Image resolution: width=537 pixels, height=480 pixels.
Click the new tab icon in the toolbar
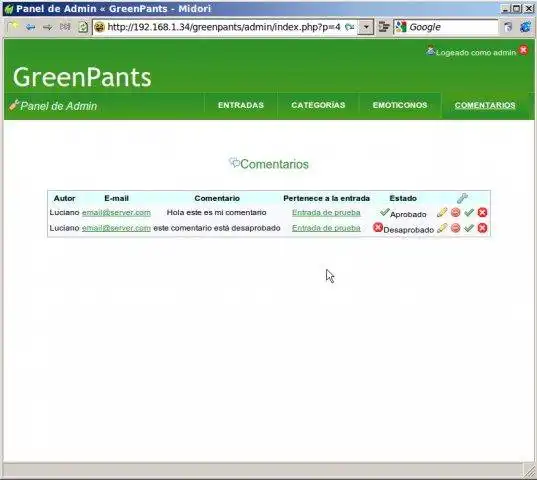[x=14, y=26]
